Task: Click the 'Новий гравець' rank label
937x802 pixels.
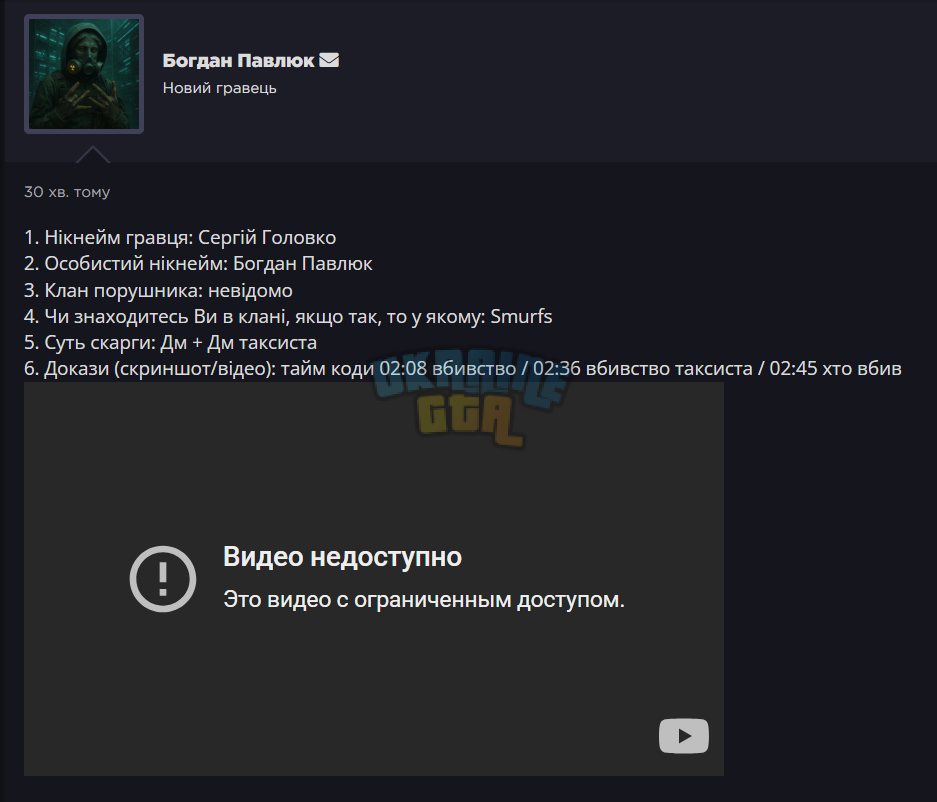Action: [x=219, y=88]
